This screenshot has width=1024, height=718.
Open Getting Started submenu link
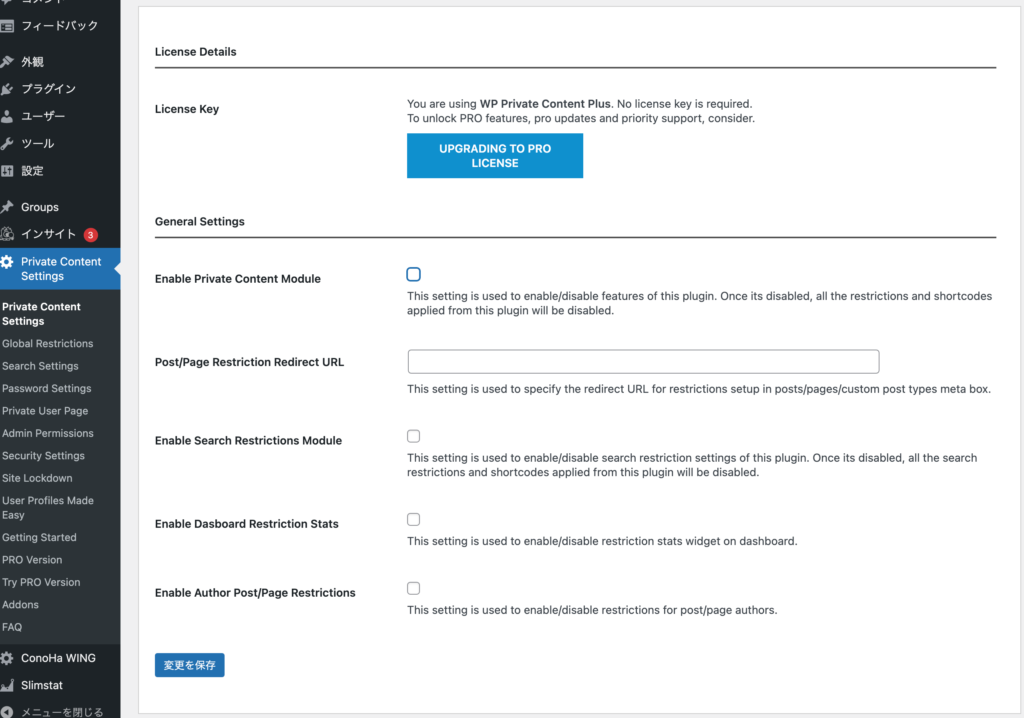39,538
